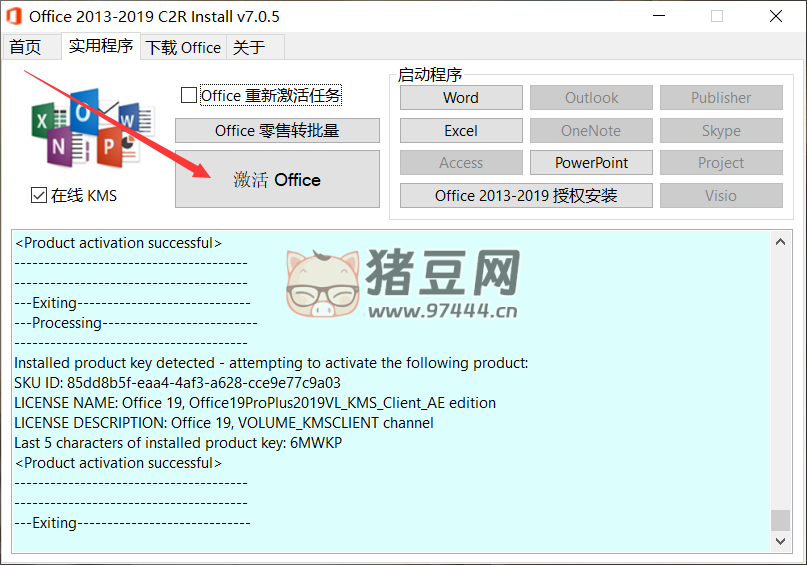Select the 实用程序 tab

pyautogui.click(x=101, y=46)
